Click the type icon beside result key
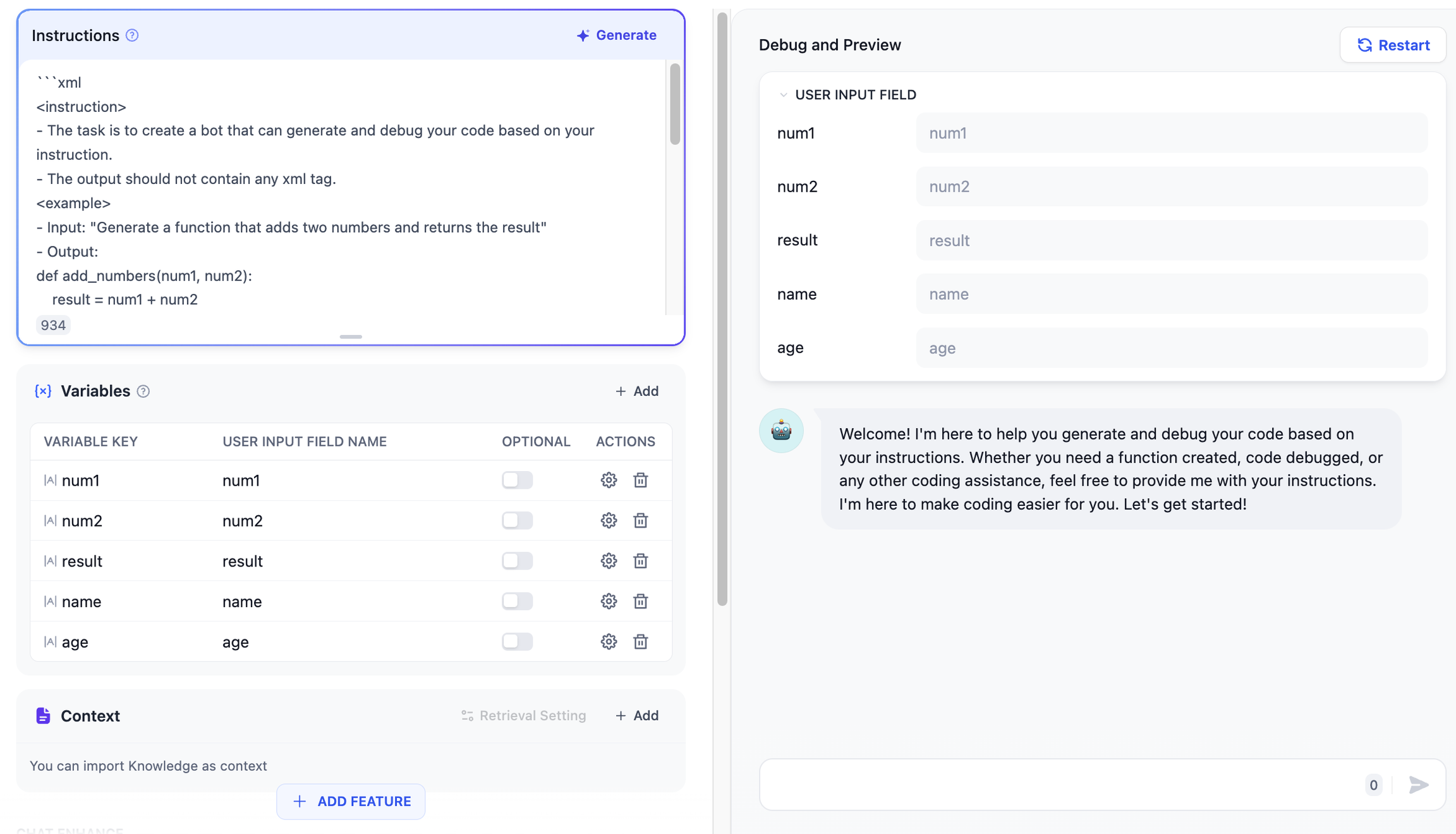The height and width of the screenshot is (834, 1456). 50,561
